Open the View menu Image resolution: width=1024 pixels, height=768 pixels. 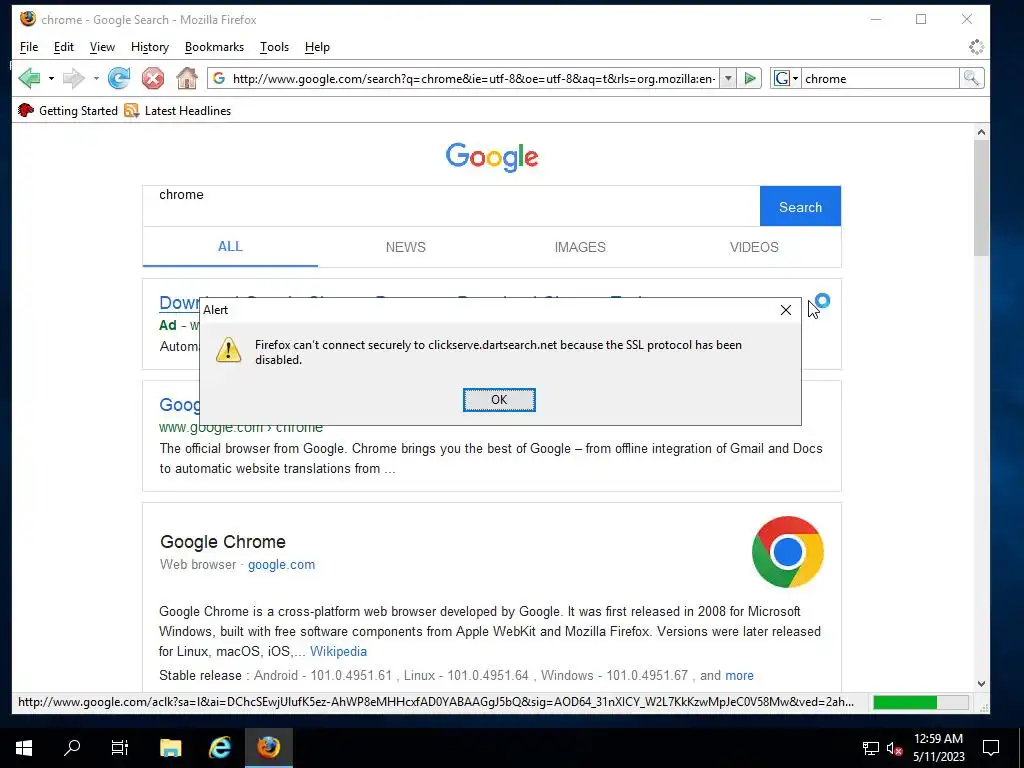point(102,47)
